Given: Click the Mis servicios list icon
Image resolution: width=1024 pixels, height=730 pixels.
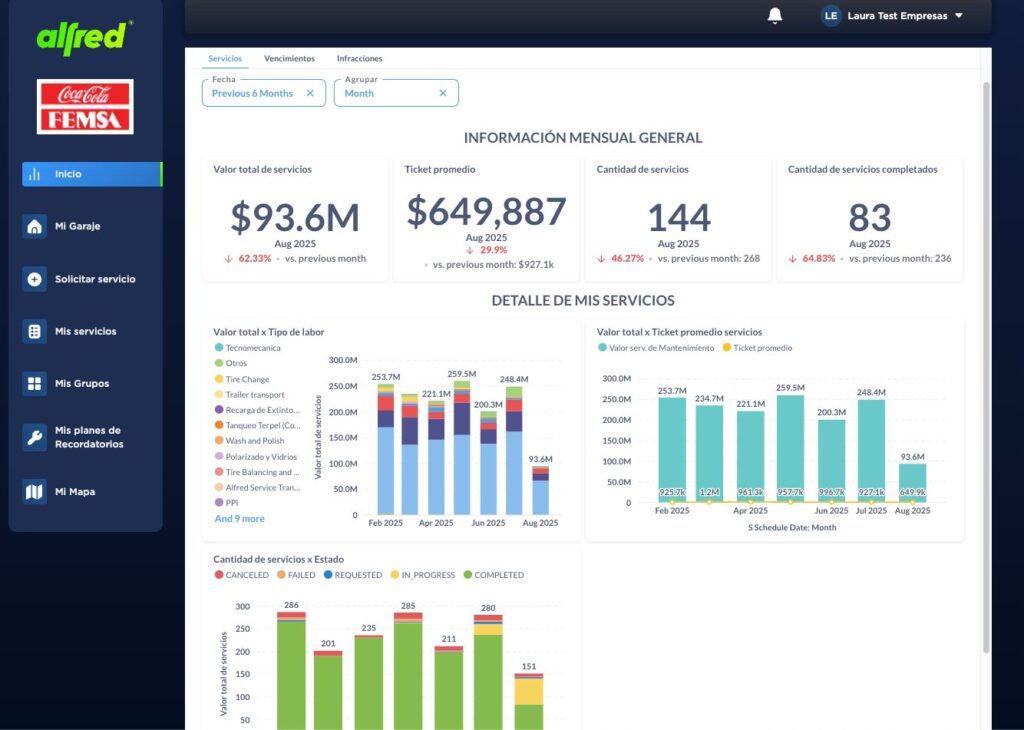Looking at the screenshot, I should (35, 332).
